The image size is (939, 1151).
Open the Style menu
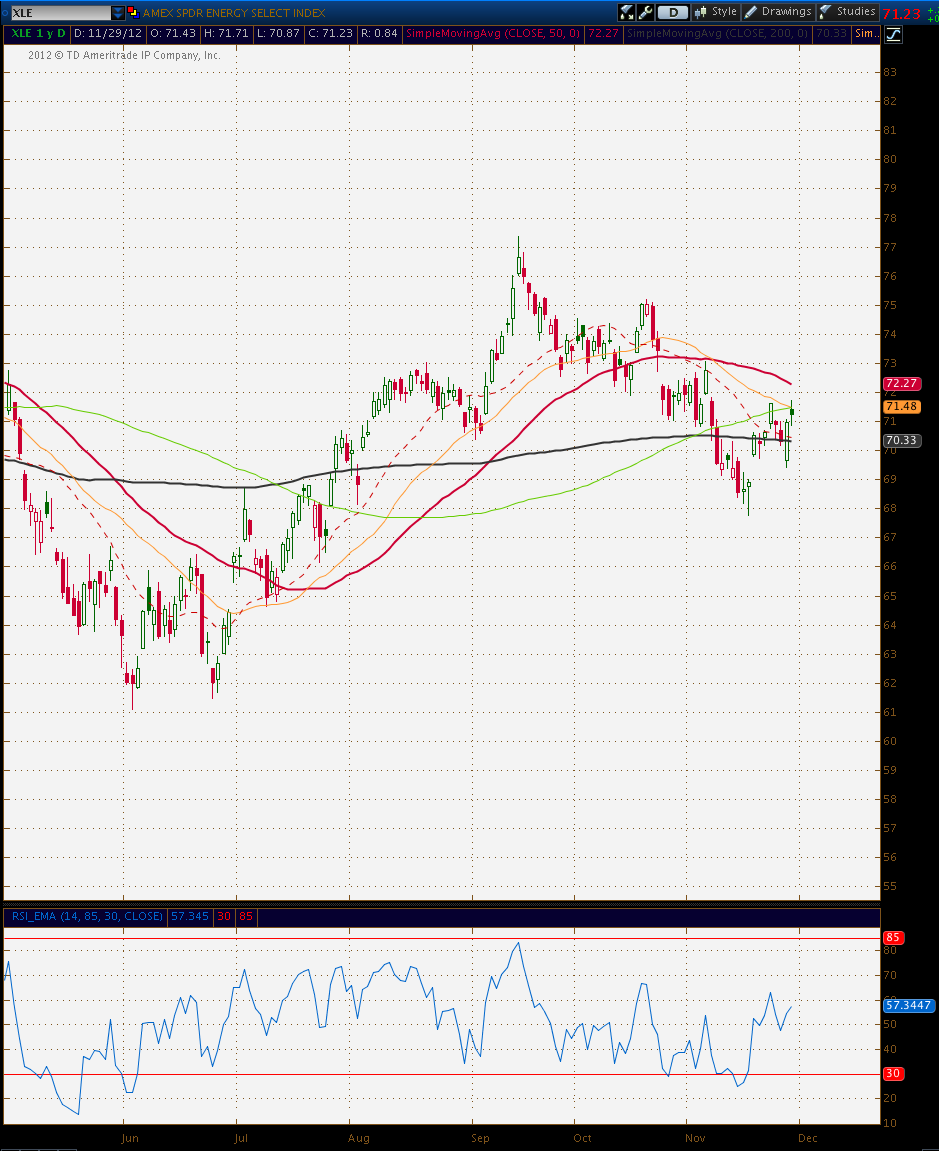pos(715,12)
